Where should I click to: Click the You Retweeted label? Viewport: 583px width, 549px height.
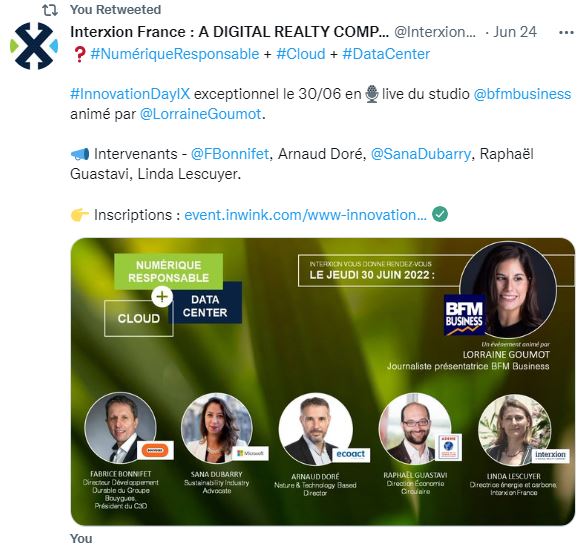point(116,10)
